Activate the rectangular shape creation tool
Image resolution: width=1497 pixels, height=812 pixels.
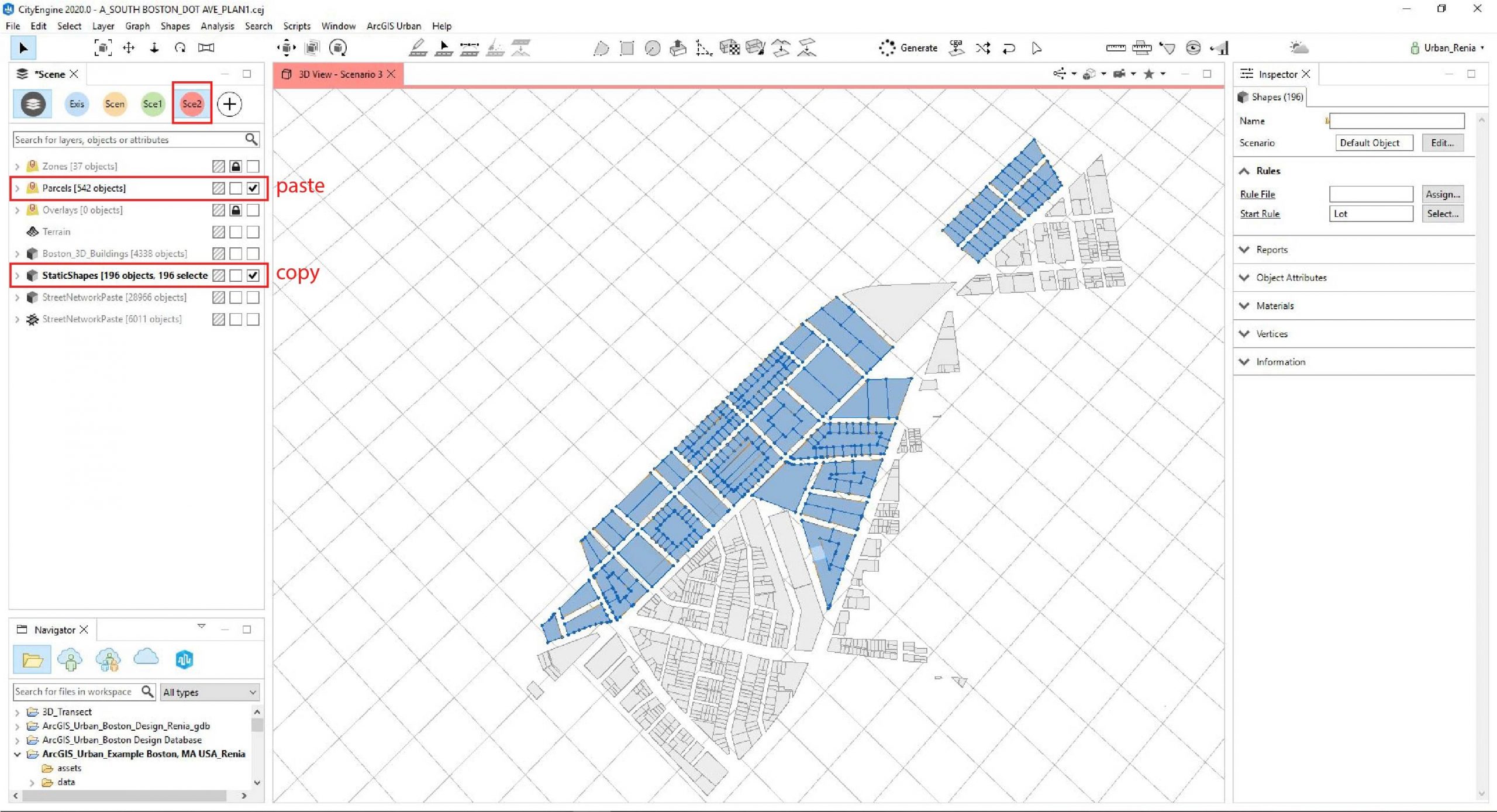point(626,48)
